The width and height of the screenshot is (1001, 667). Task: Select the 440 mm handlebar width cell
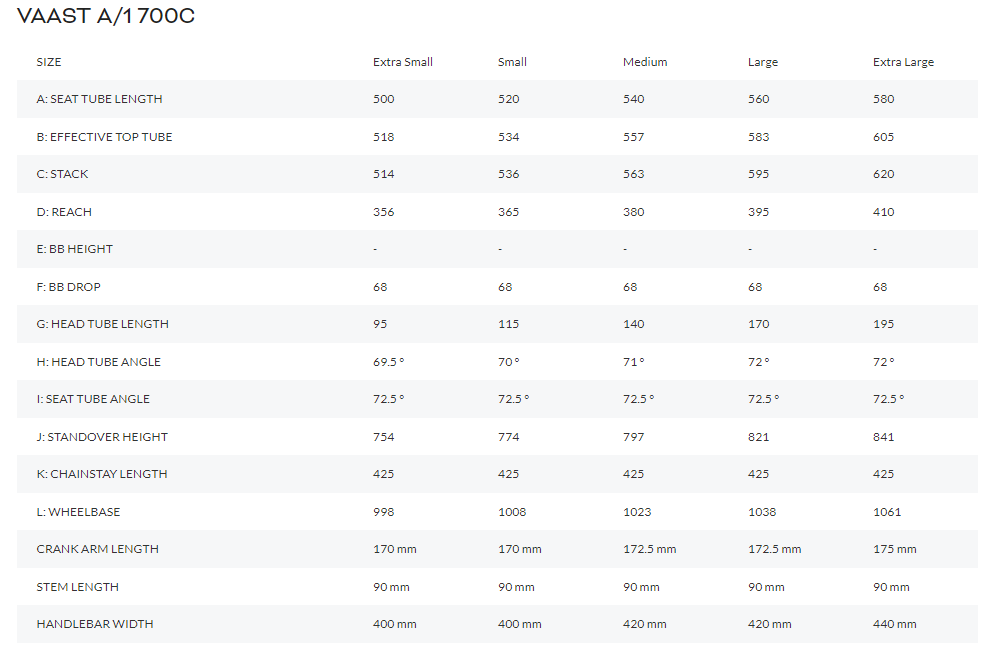(x=894, y=624)
